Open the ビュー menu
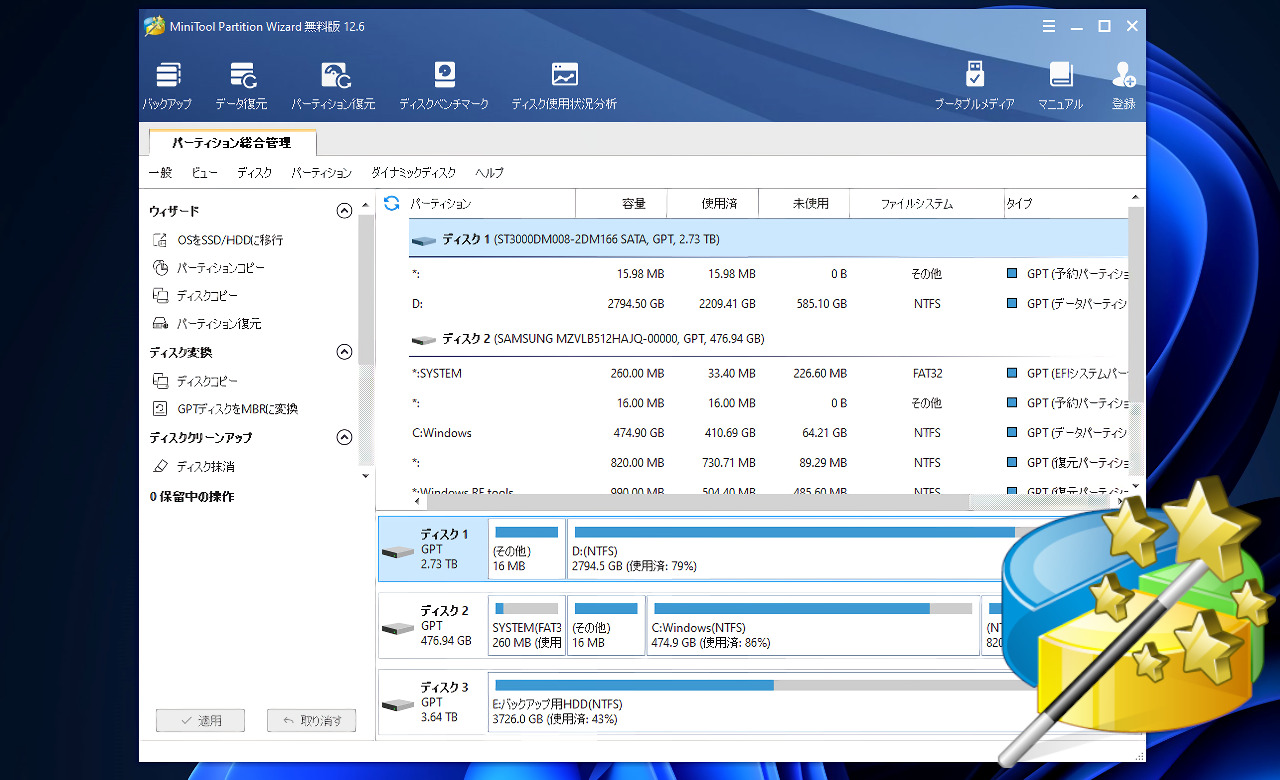 tap(204, 173)
